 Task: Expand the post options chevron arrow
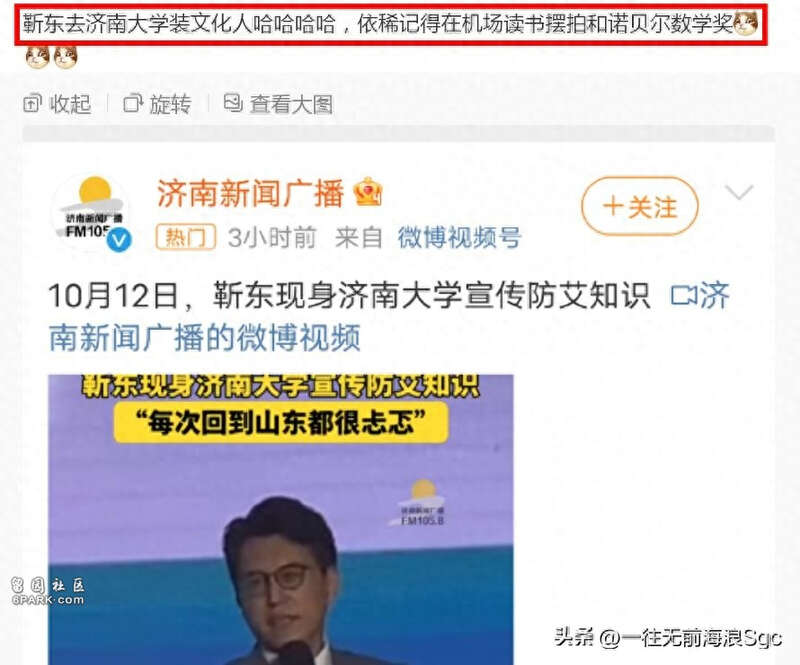739,192
